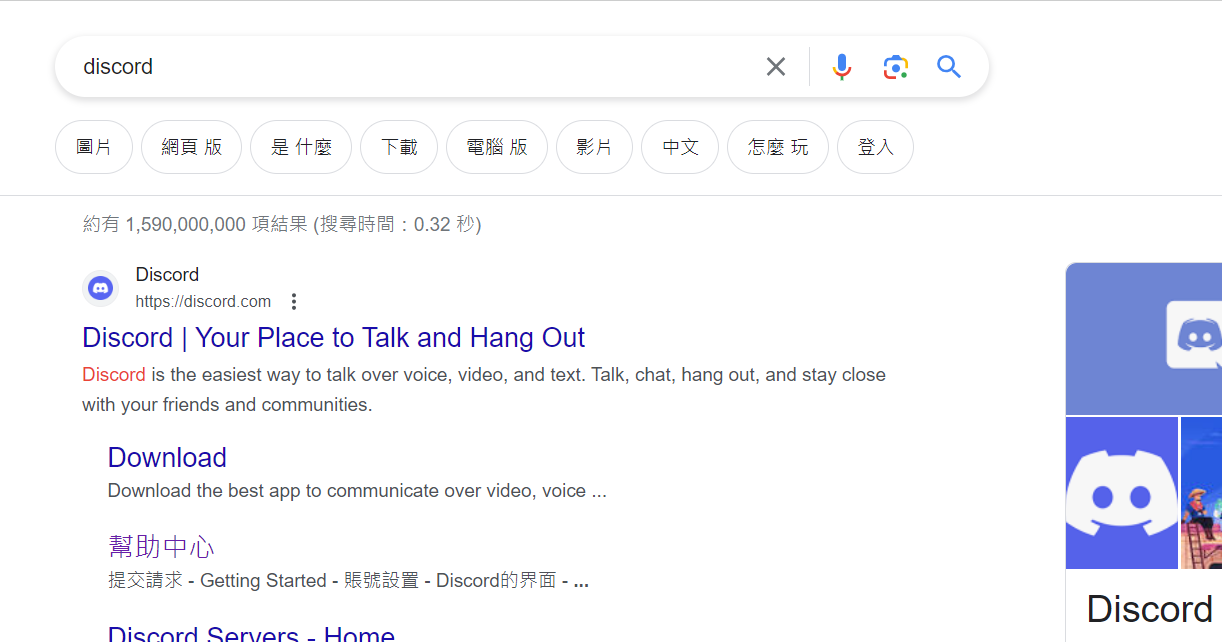Open the white Discord mascot thumbnail

point(1122,493)
